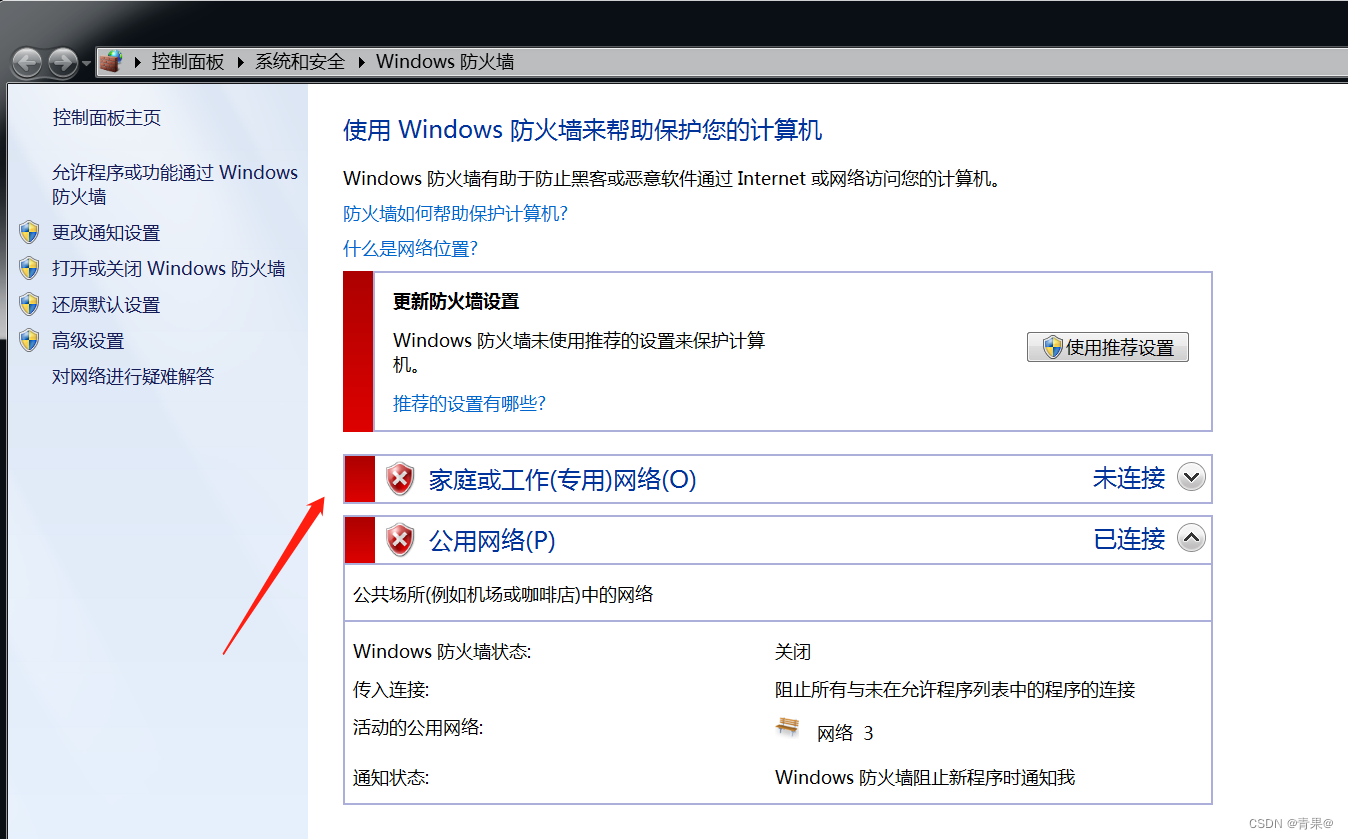Click 公共场所(例如机场或咖啡店)中的网络 description

tap(503, 595)
